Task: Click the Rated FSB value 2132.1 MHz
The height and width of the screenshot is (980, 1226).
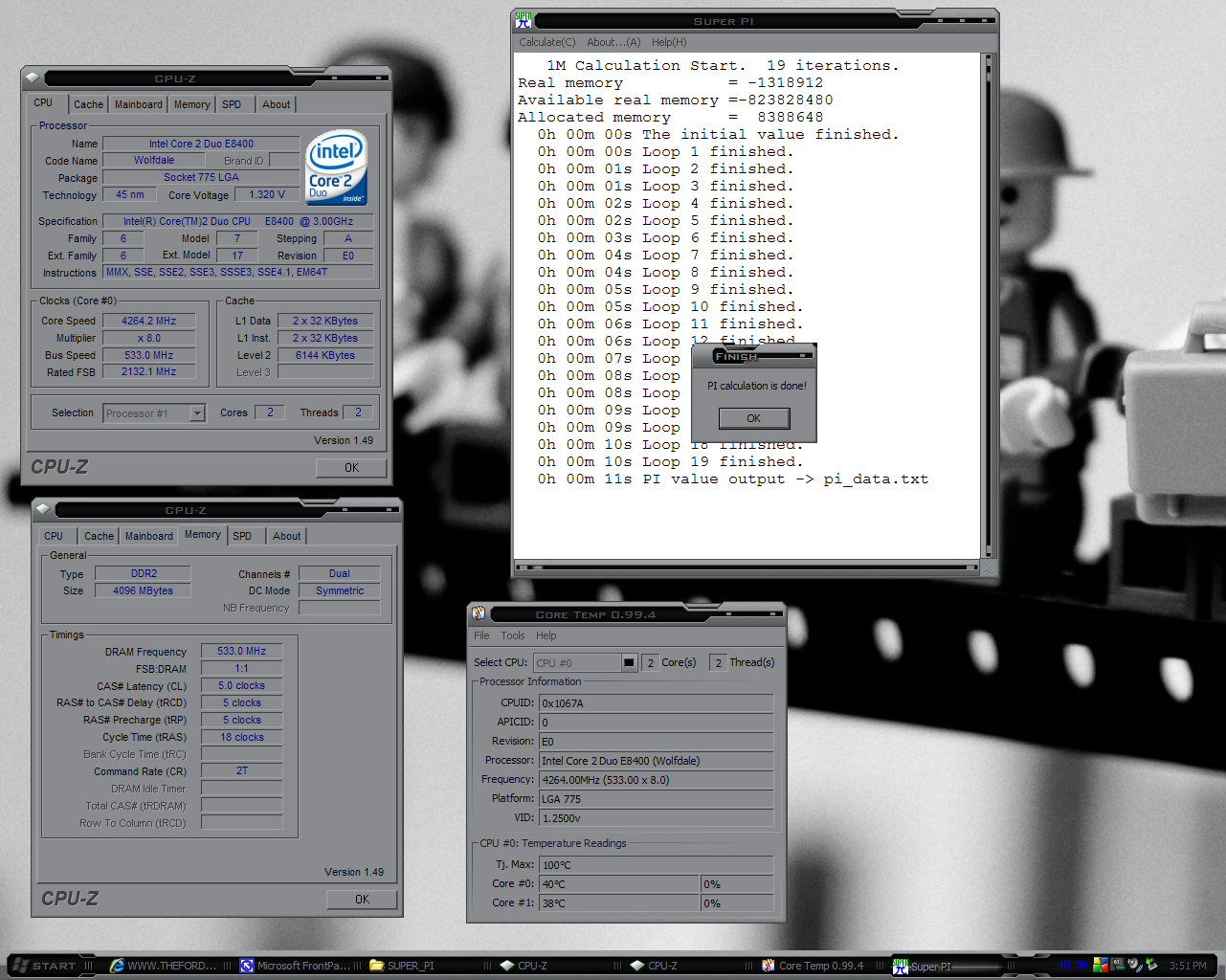Action: click(x=149, y=372)
